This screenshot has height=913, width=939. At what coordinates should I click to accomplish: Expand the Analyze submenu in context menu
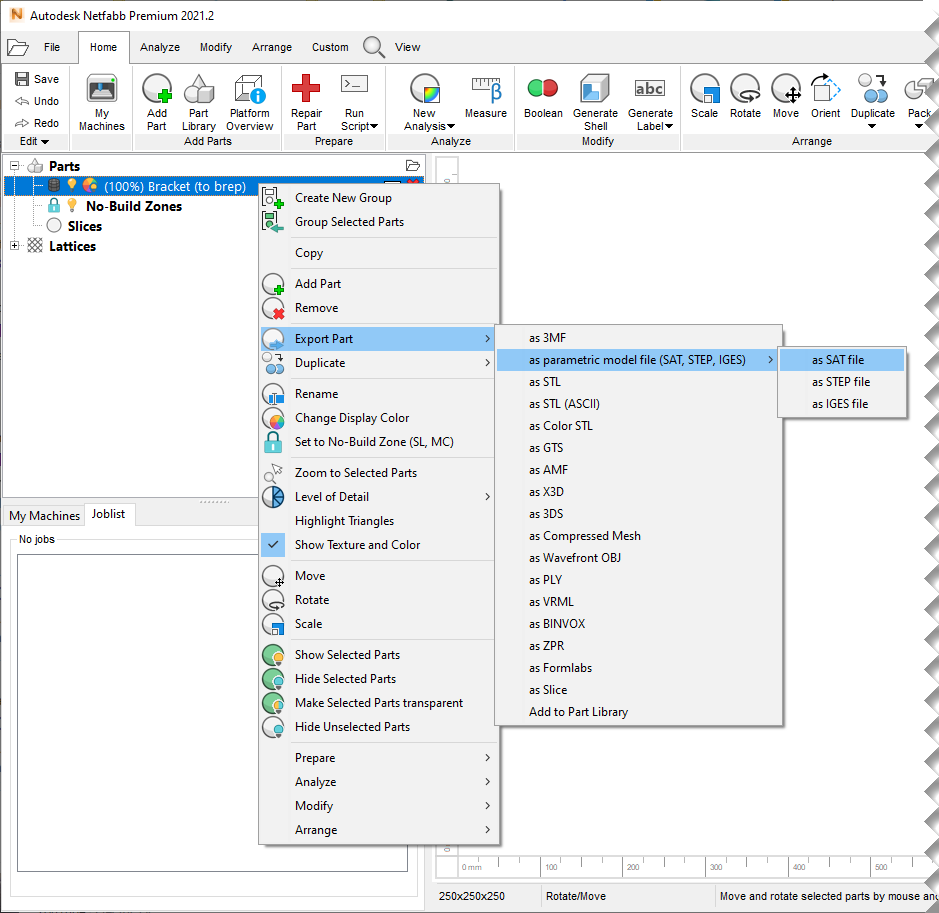[x=378, y=782]
